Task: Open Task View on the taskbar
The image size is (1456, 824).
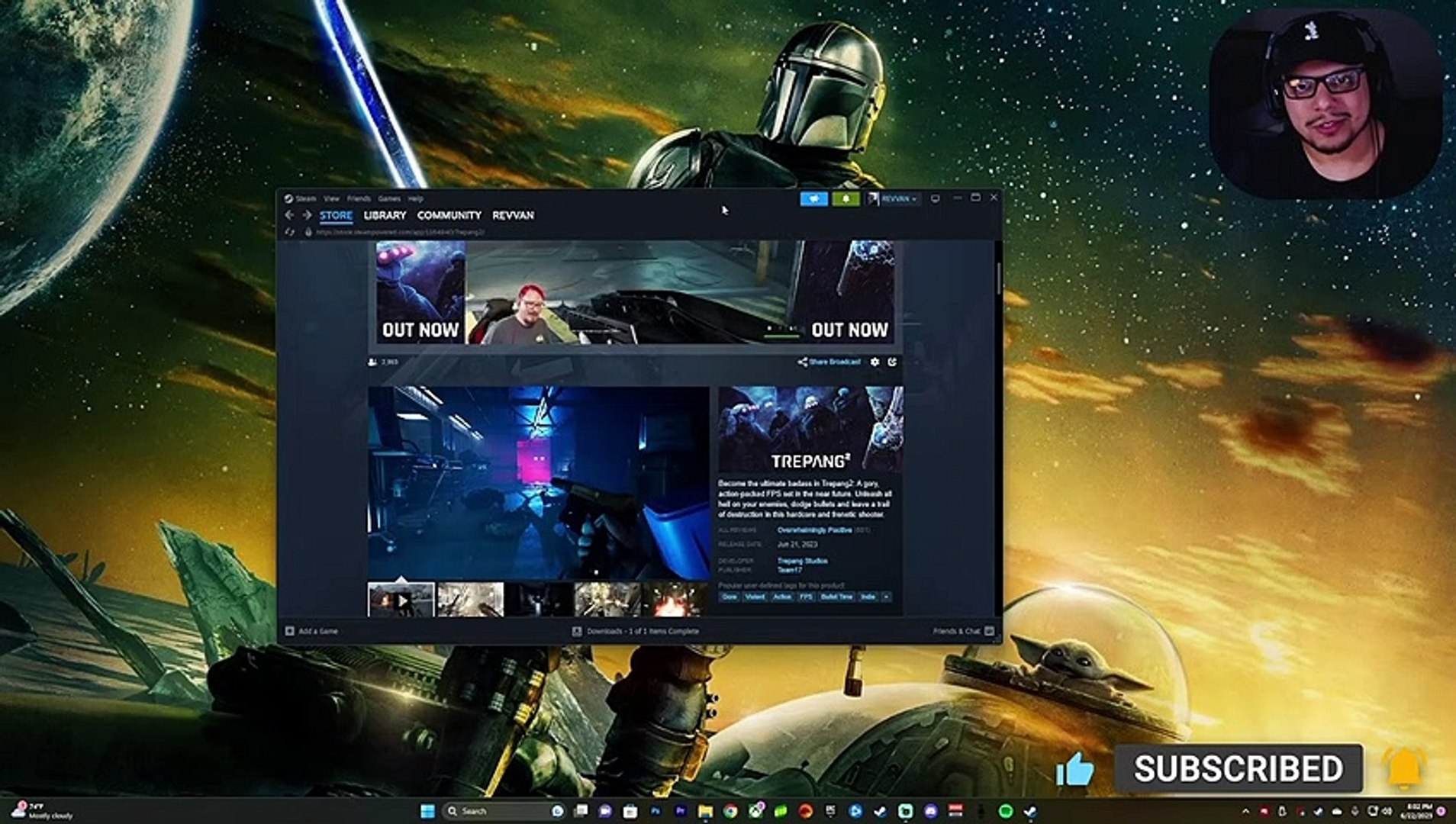Action: point(580,811)
